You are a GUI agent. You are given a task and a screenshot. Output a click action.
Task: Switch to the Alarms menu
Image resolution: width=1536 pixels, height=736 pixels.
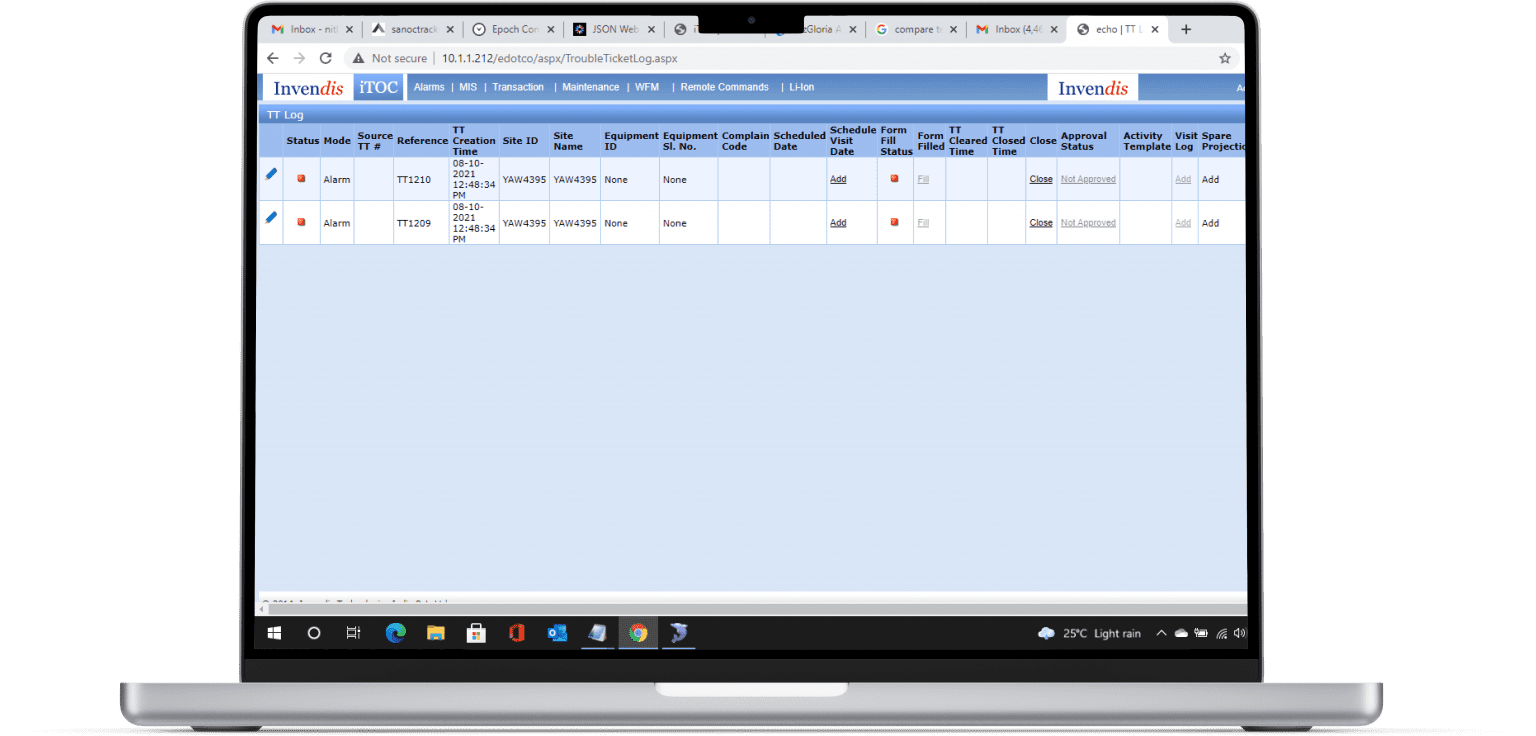tap(429, 87)
